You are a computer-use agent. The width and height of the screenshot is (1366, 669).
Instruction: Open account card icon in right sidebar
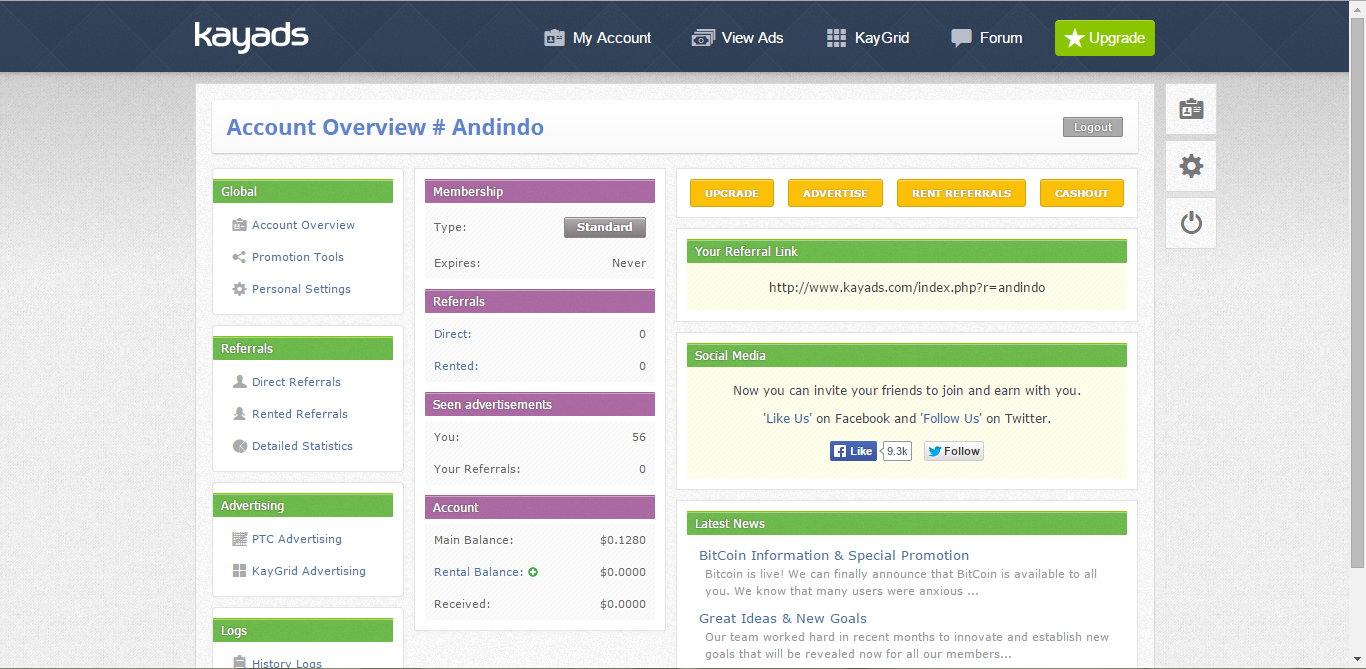click(x=1191, y=109)
